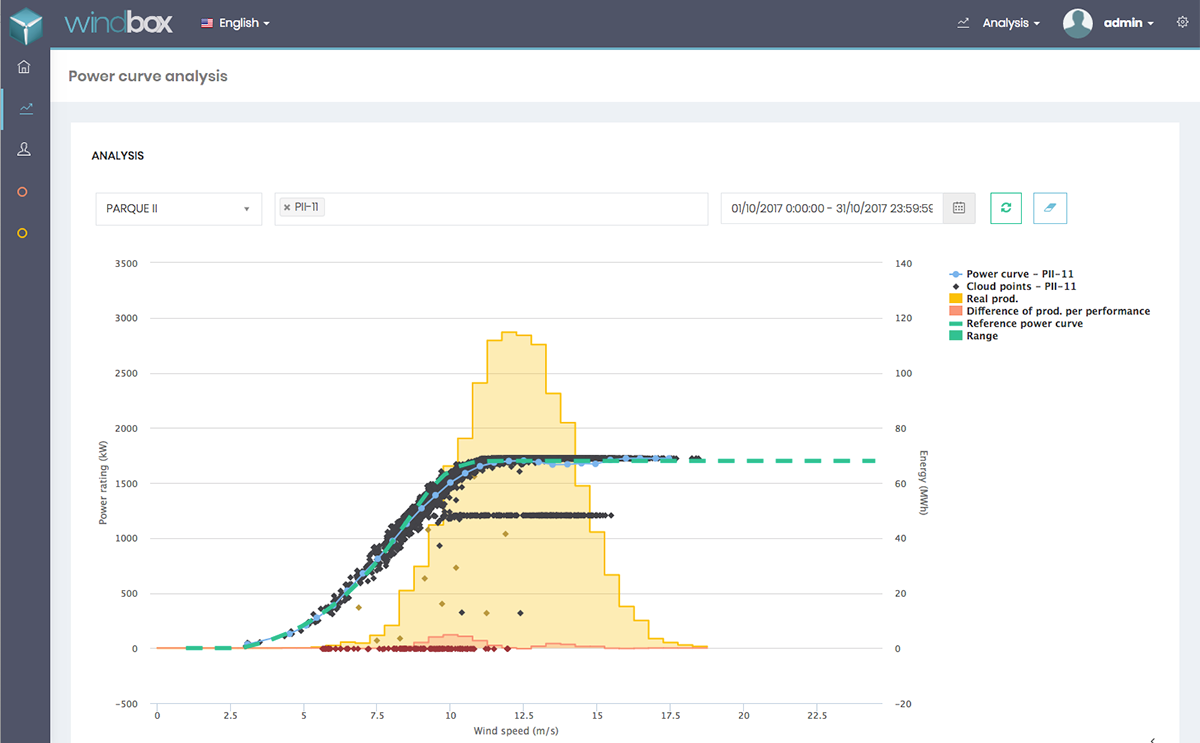Expand the PARQUE II park dropdown
The image size is (1200, 743).
(x=178, y=209)
